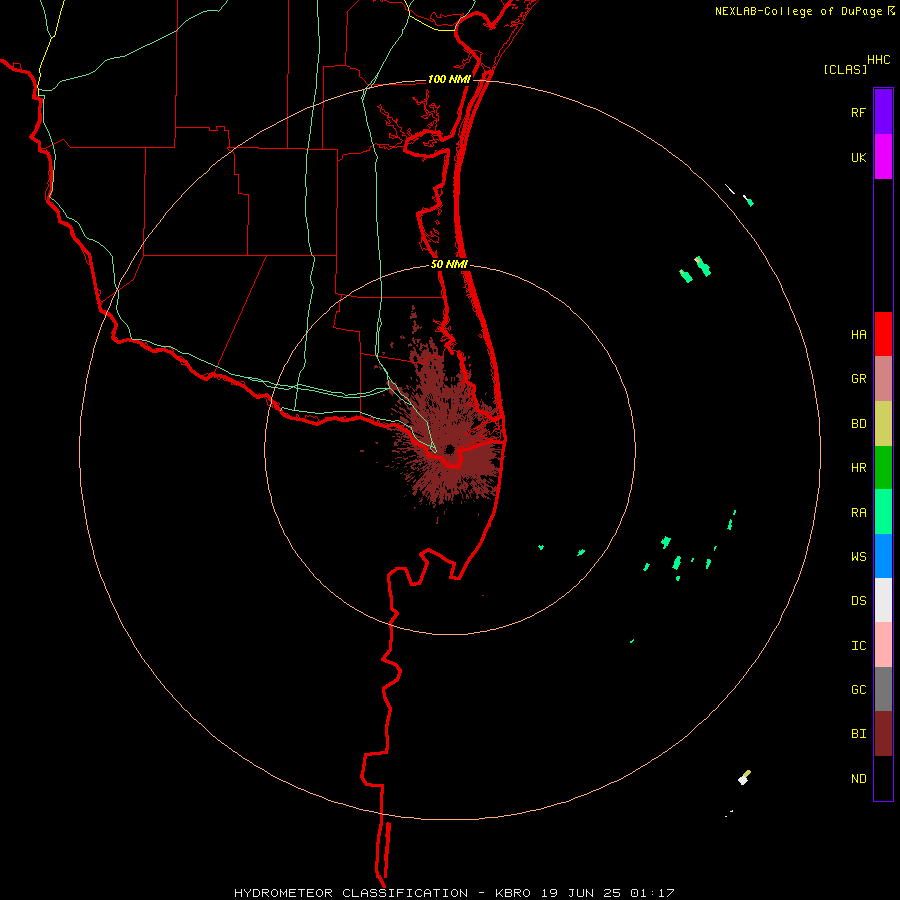Click the BD legend label
The image size is (900, 900).
[858, 424]
